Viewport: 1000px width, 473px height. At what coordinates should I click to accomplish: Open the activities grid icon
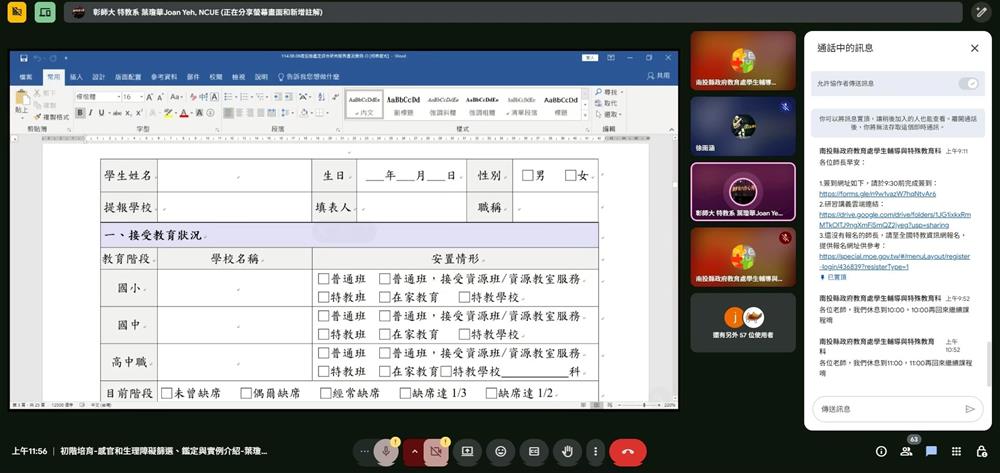pos(956,452)
